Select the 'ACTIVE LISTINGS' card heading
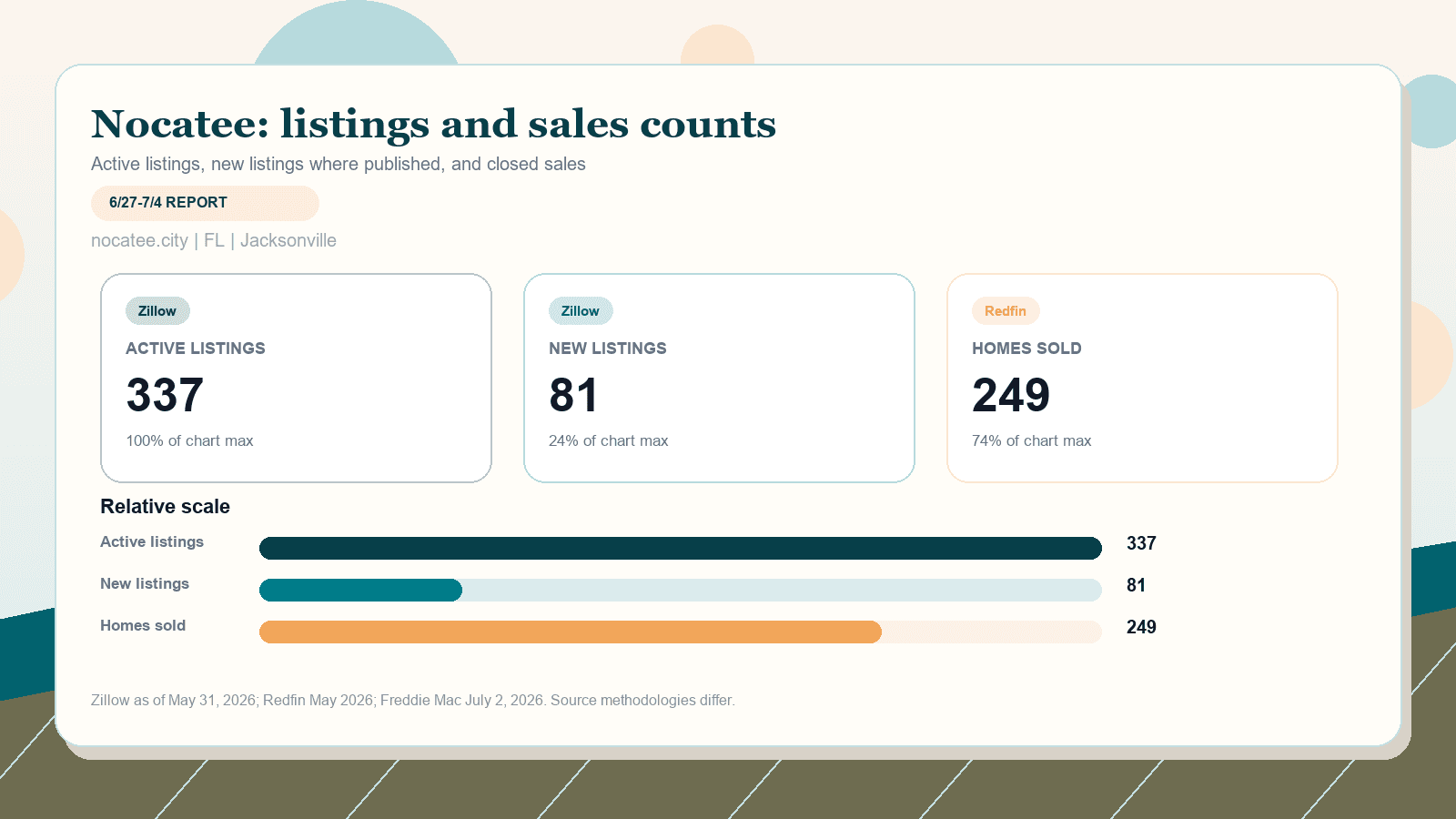Screen dimensions: 1456x819 click(x=196, y=349)
